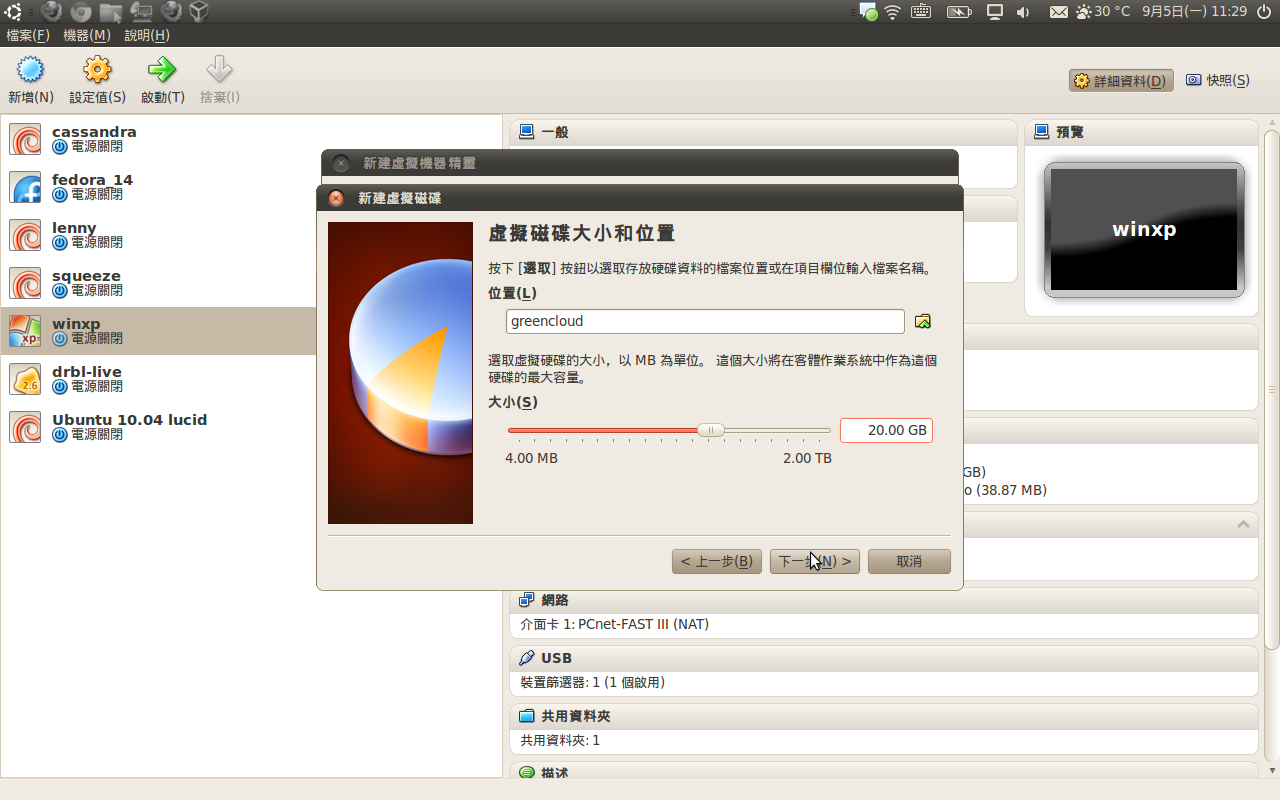Click the 上一步(B) back button

coord(716,561)
